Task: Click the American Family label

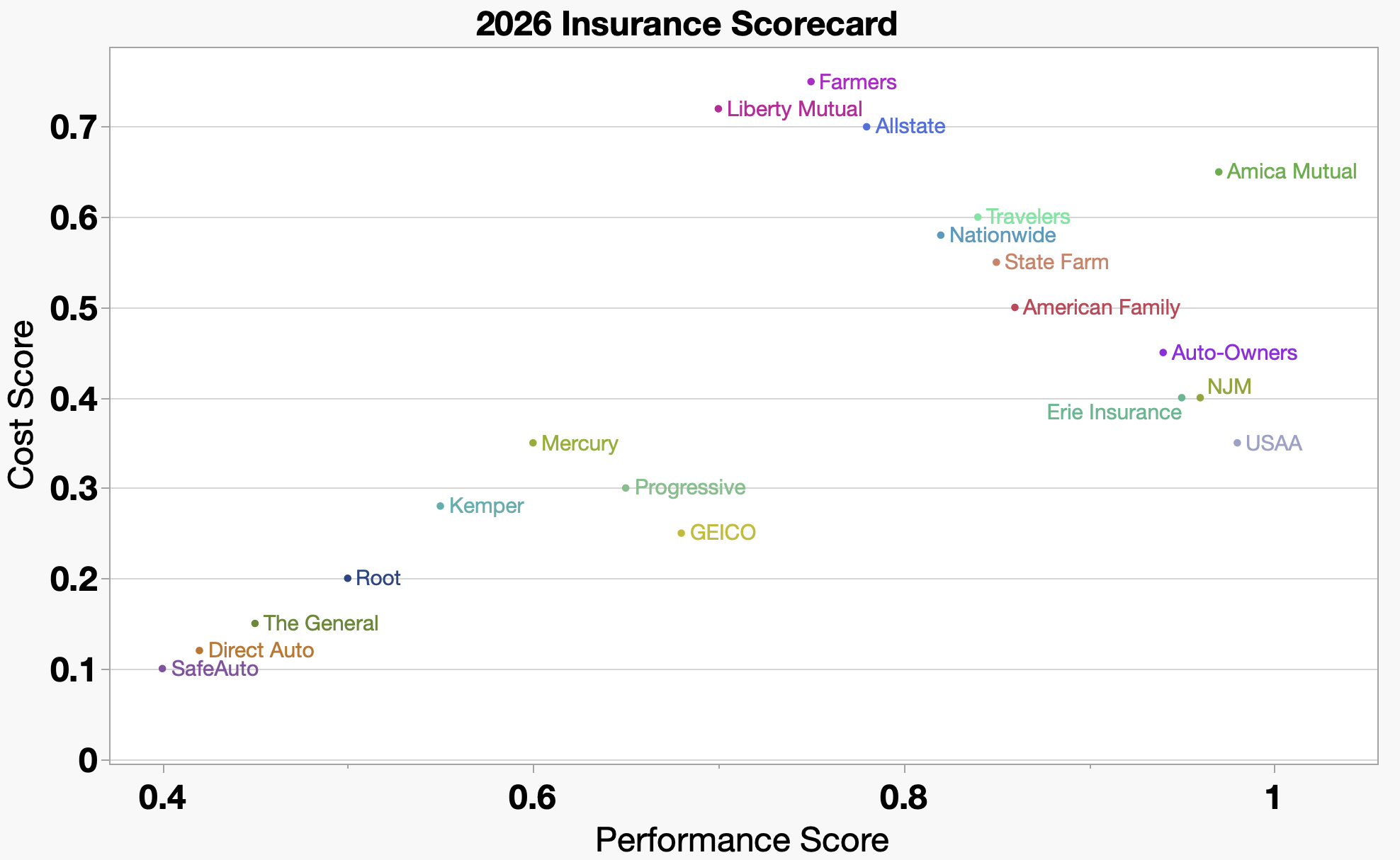Action: (x=1101, y=307)
